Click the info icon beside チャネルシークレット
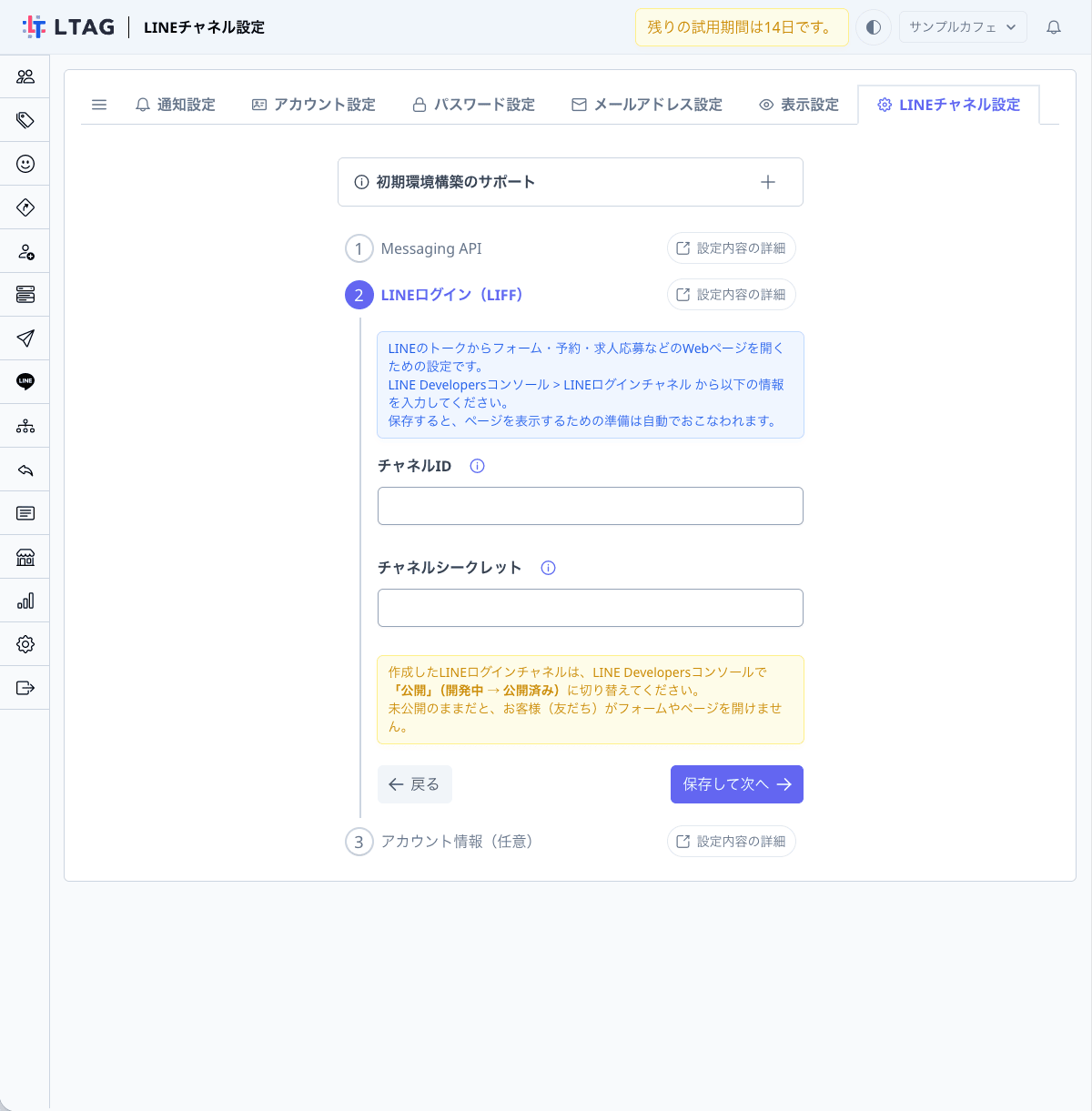 548,568
